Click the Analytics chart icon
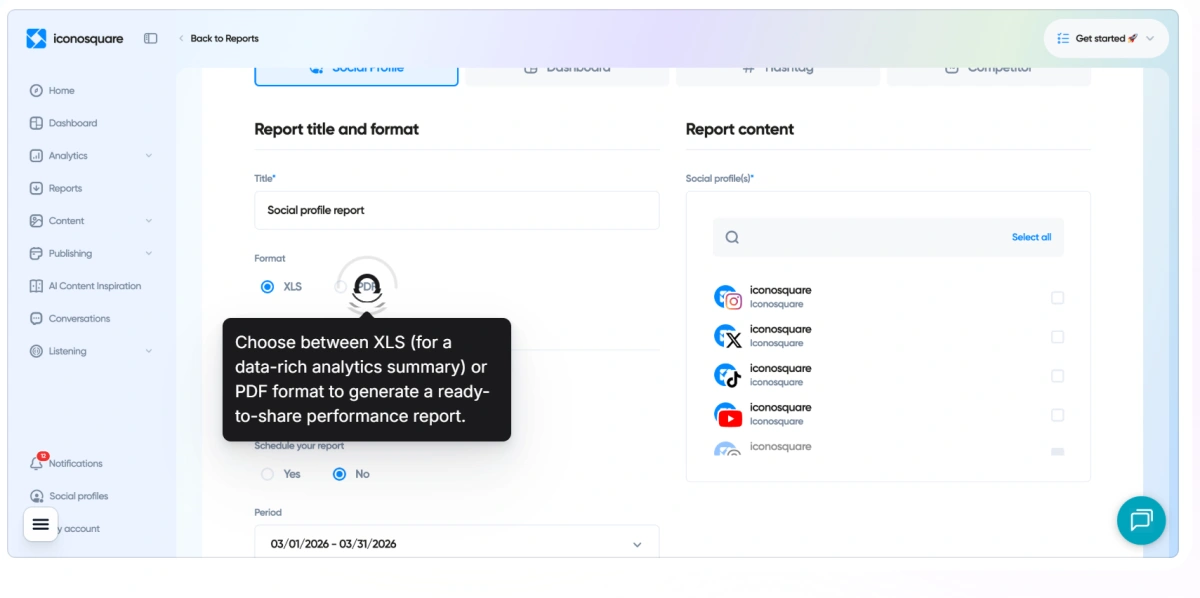The height and width of the screenshot is (598, 1200). point(37,155)
